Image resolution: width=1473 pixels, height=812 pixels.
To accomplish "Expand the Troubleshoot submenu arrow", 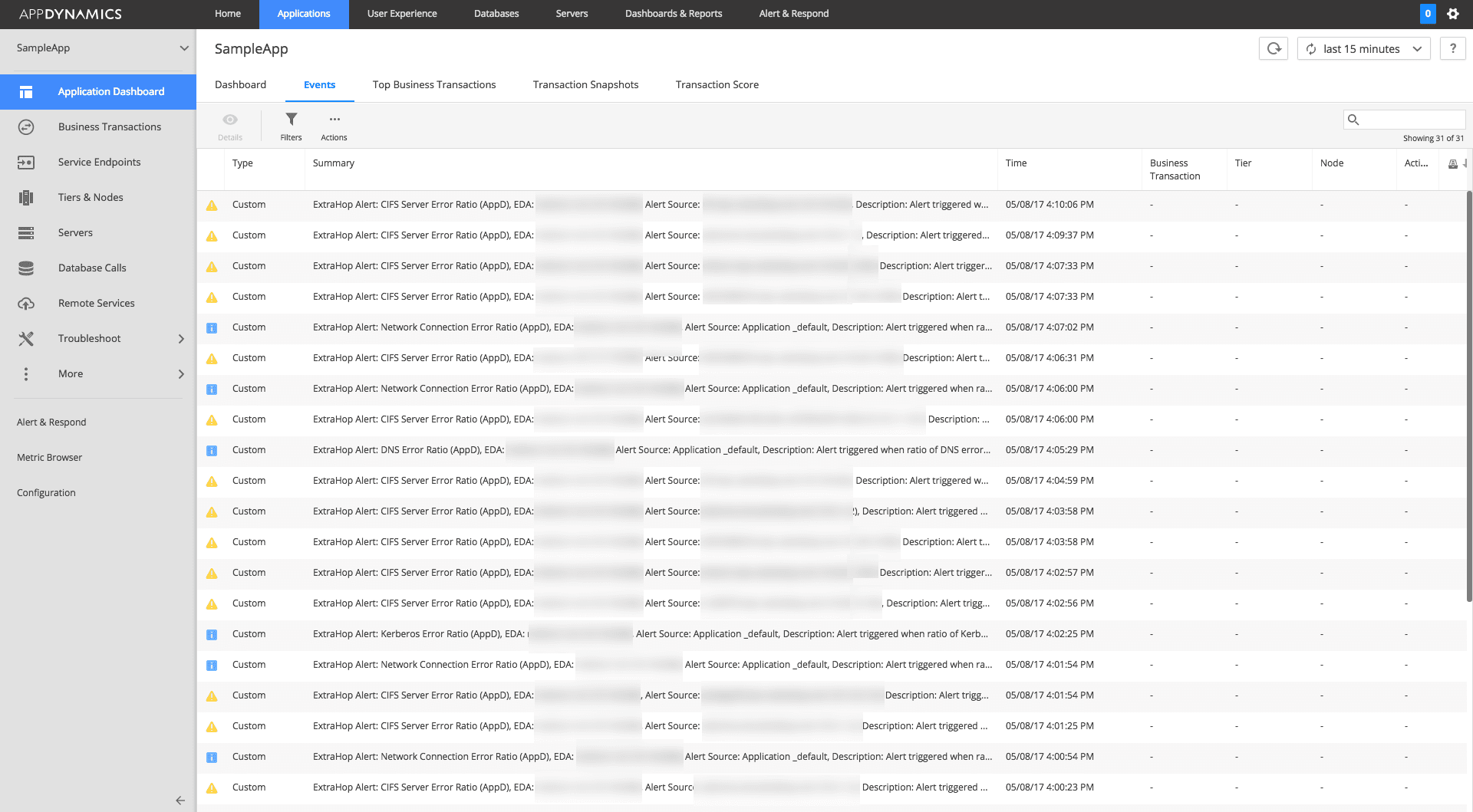I will point(181,339).
